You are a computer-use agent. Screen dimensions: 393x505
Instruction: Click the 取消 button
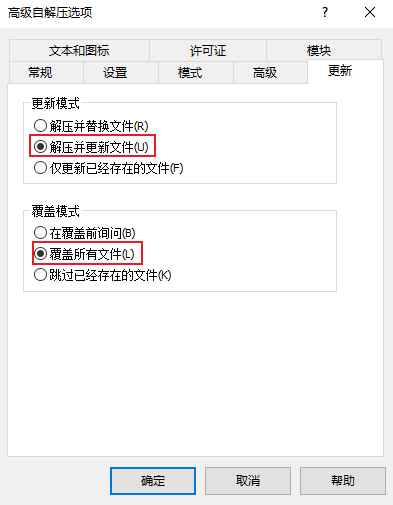coord(248,481)
